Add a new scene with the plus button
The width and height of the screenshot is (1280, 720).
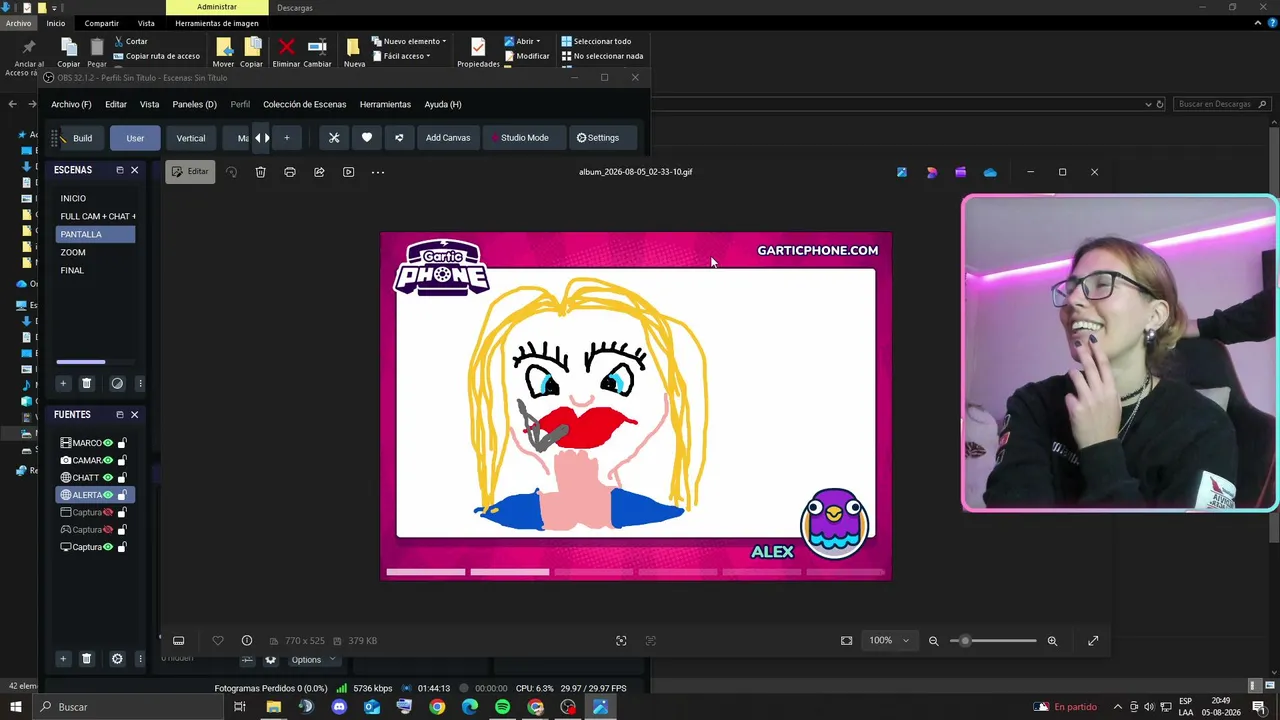(63, 383)
